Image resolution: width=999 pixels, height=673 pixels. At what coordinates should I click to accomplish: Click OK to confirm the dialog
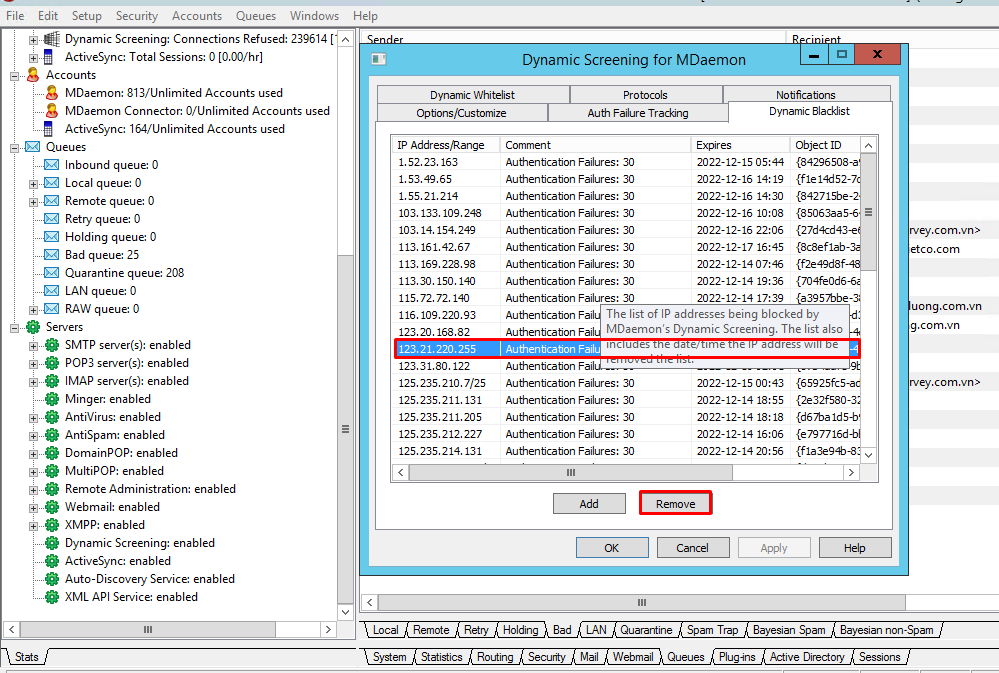tap(611, 548)
